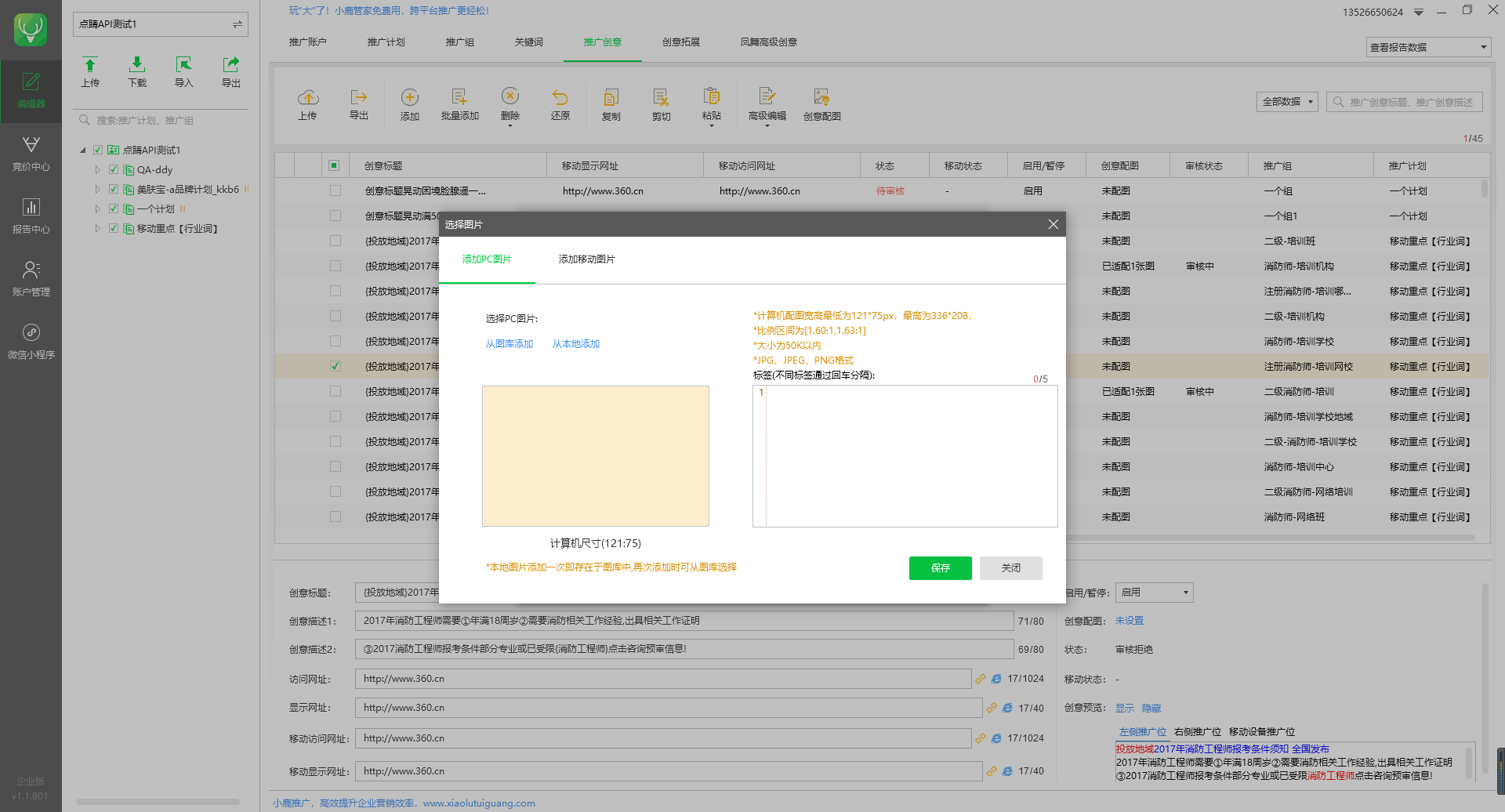The height and width of the screenshot is (812, 1505).
Task: Switch to the 关键词 tab
Action: point(528,42)
